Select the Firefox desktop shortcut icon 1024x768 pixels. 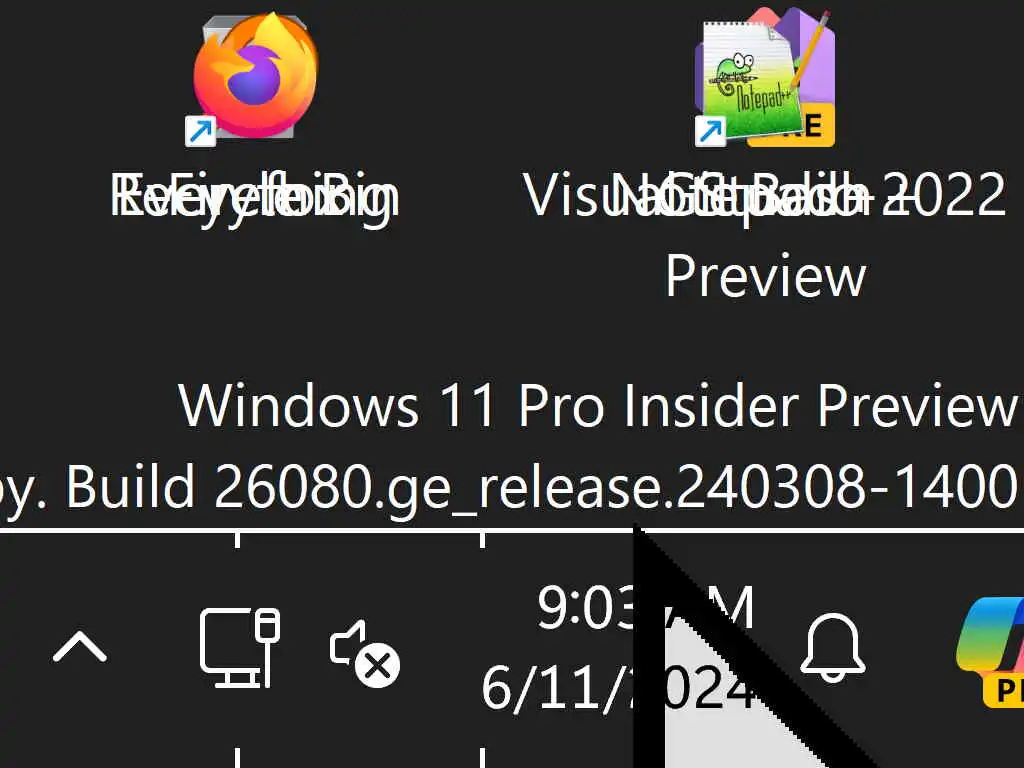(256, 75)
